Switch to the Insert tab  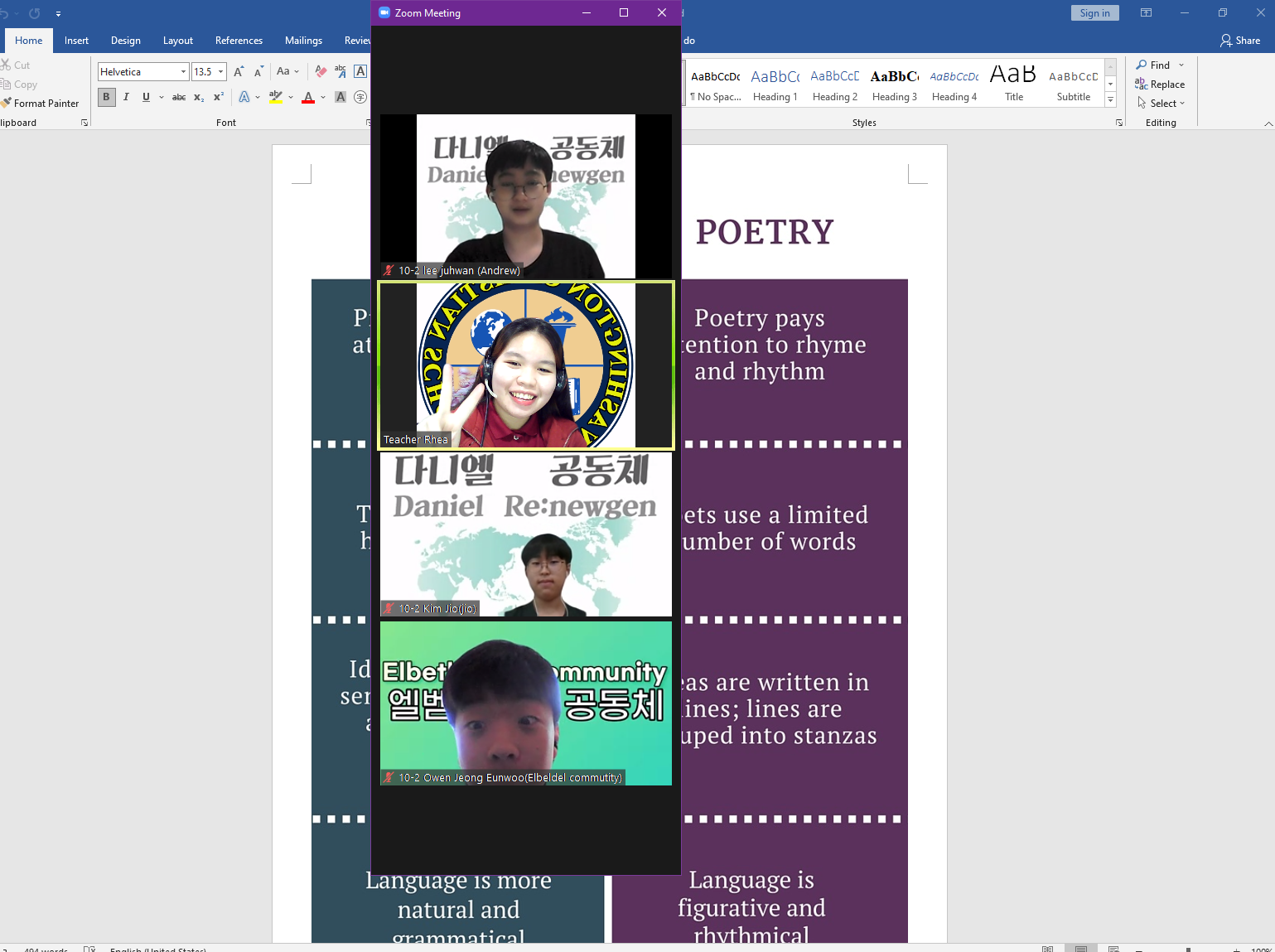(76, 41)
